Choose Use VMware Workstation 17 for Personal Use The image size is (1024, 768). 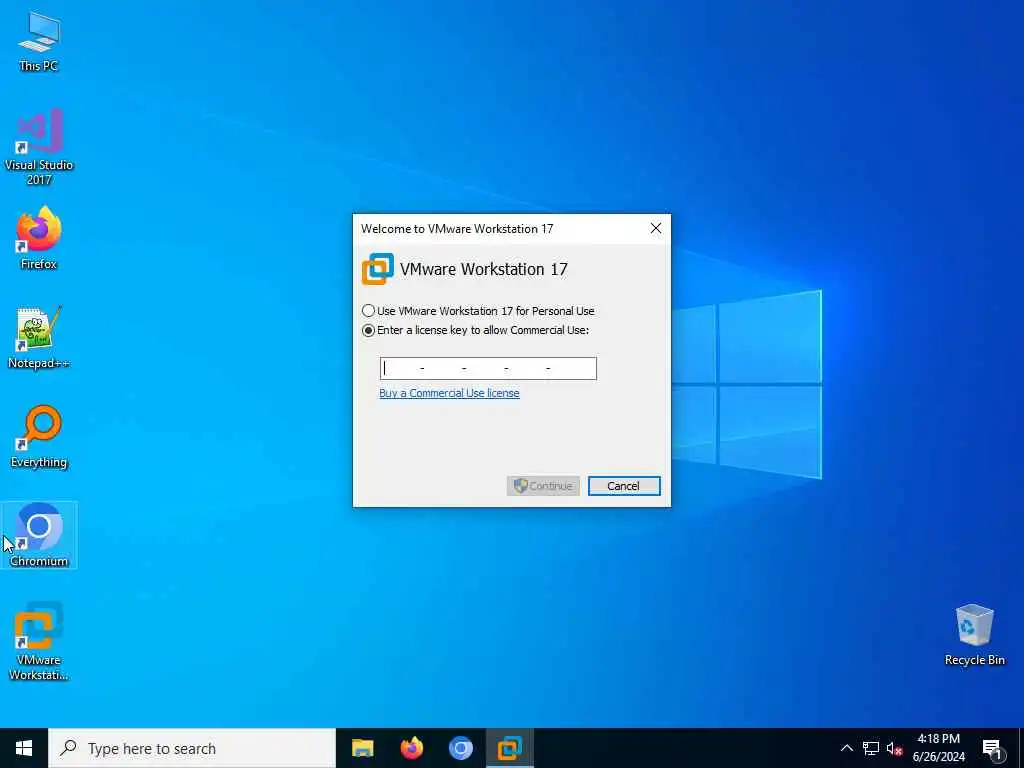pyautogui.click(x=478, y=311)
